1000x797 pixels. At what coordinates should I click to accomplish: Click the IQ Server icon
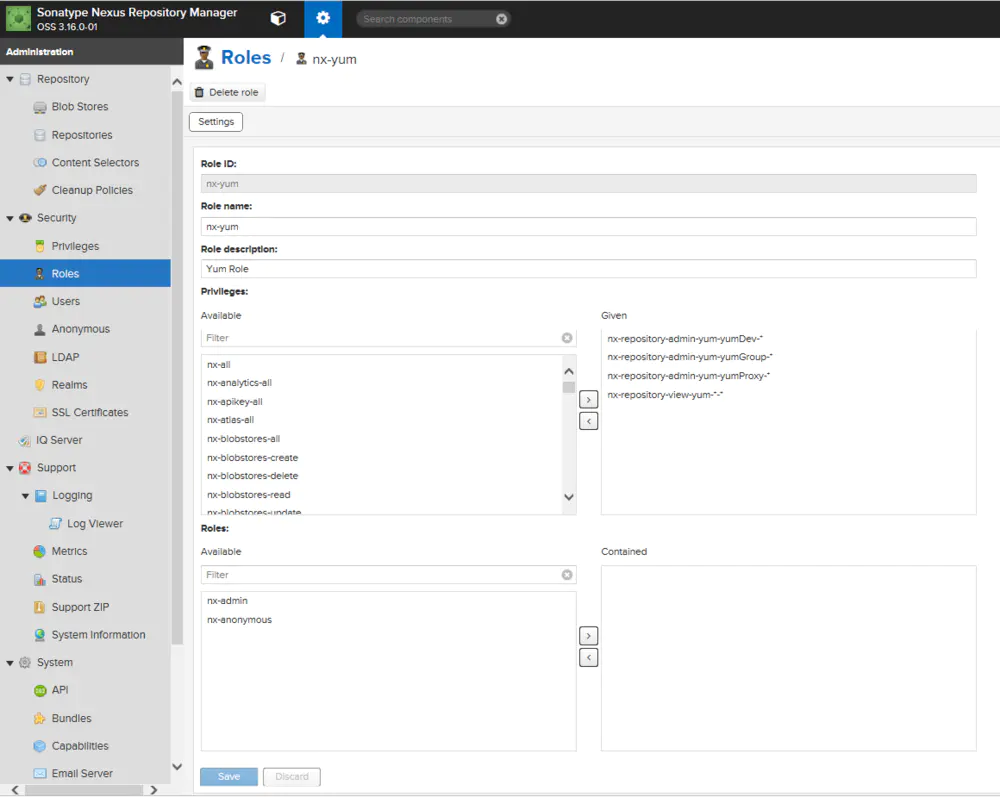tap(24, 441)
